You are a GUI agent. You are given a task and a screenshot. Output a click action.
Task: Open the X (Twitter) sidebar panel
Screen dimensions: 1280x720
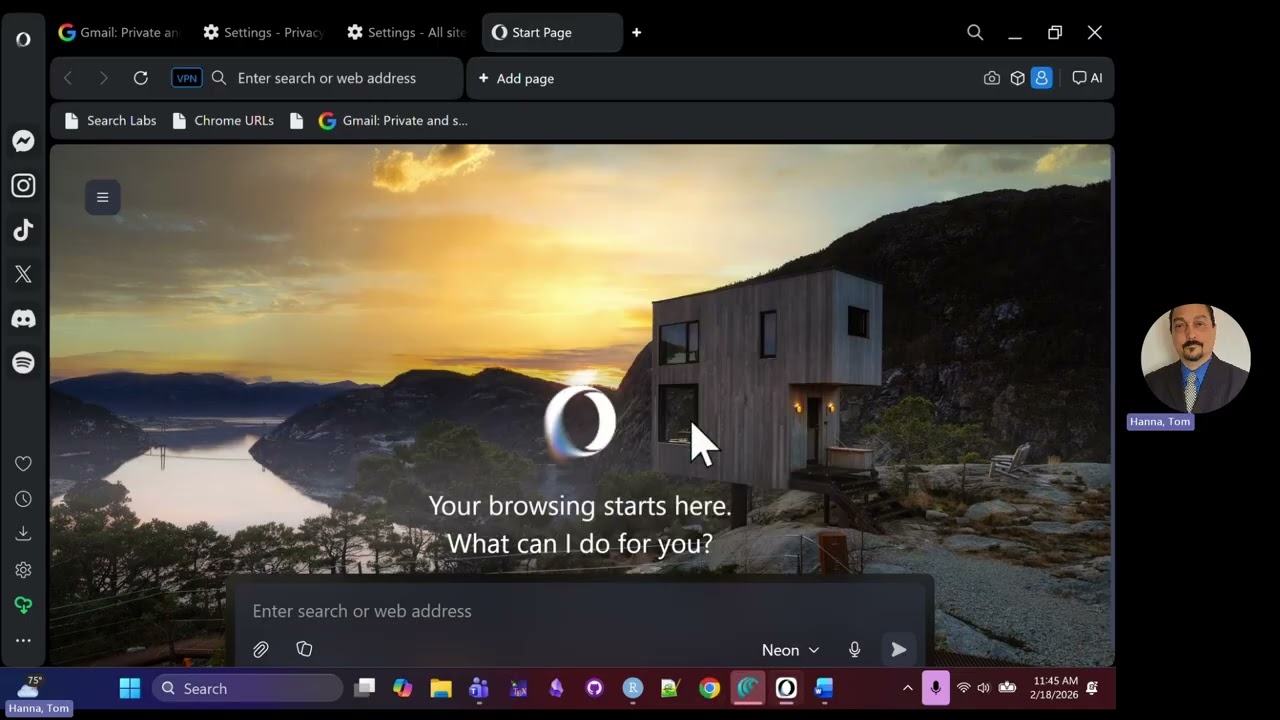coord(23,274)
